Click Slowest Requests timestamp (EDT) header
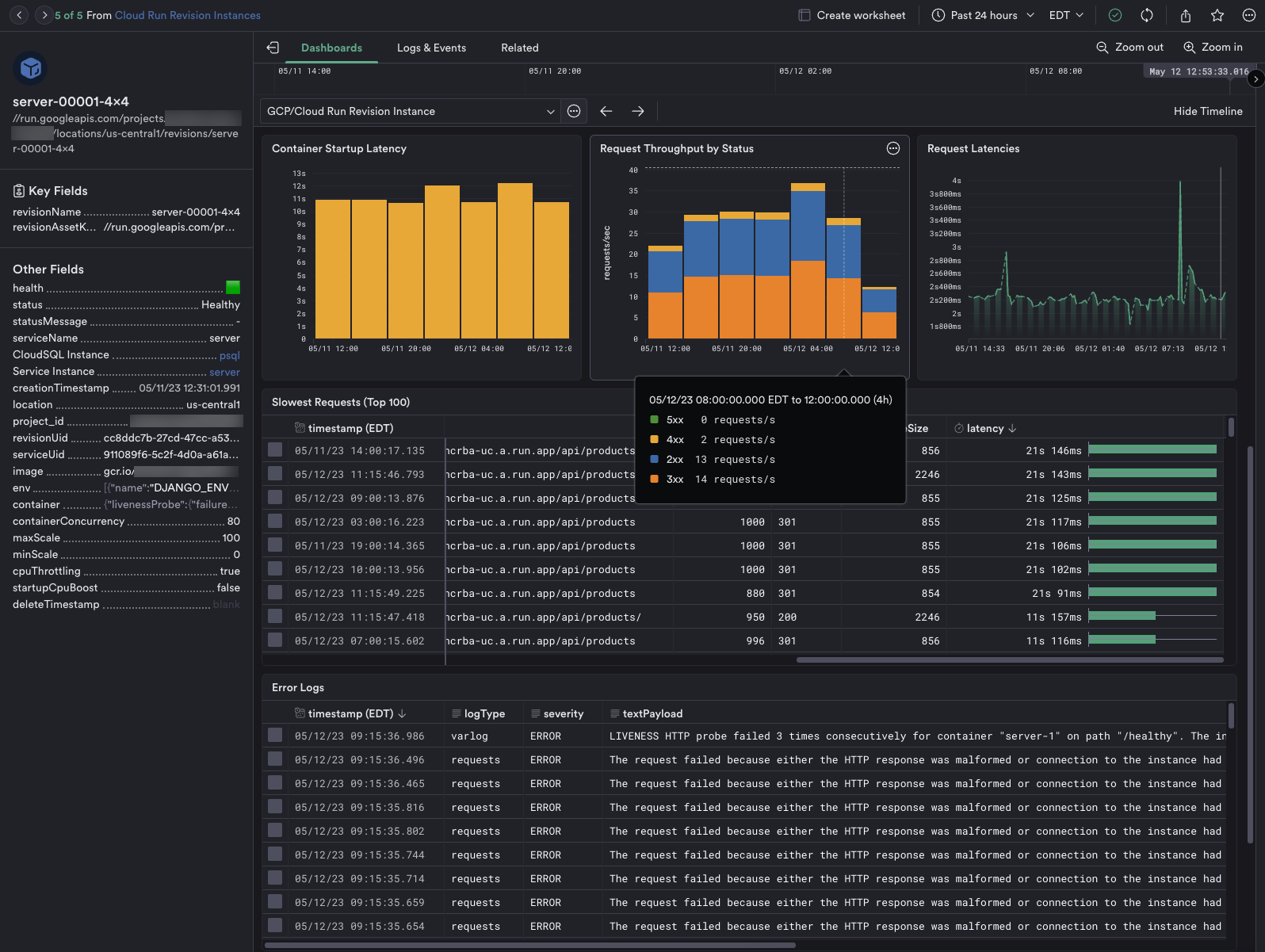 [350, 428]
